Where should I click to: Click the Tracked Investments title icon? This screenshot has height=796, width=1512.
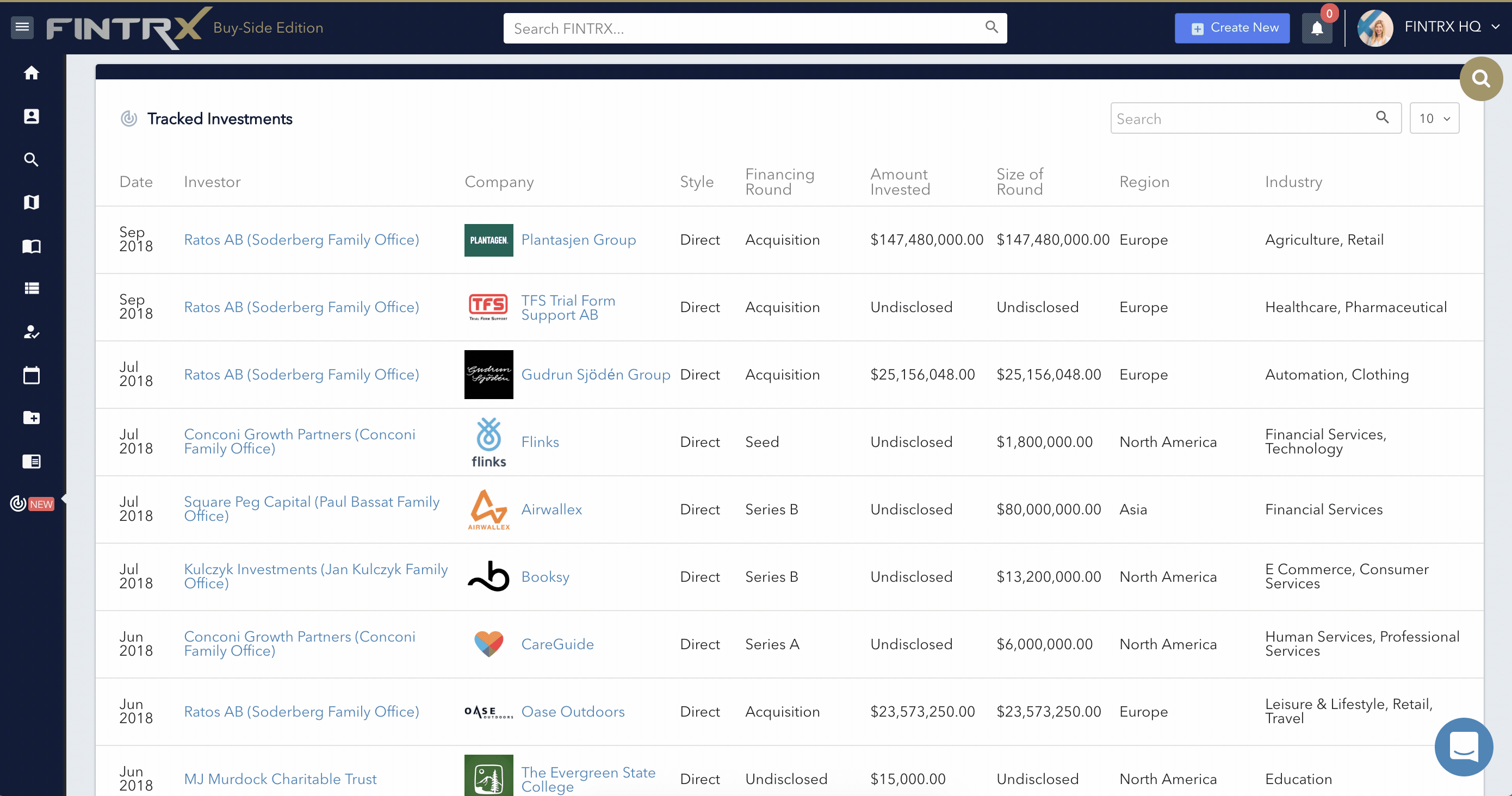click(x=128, y=119)
